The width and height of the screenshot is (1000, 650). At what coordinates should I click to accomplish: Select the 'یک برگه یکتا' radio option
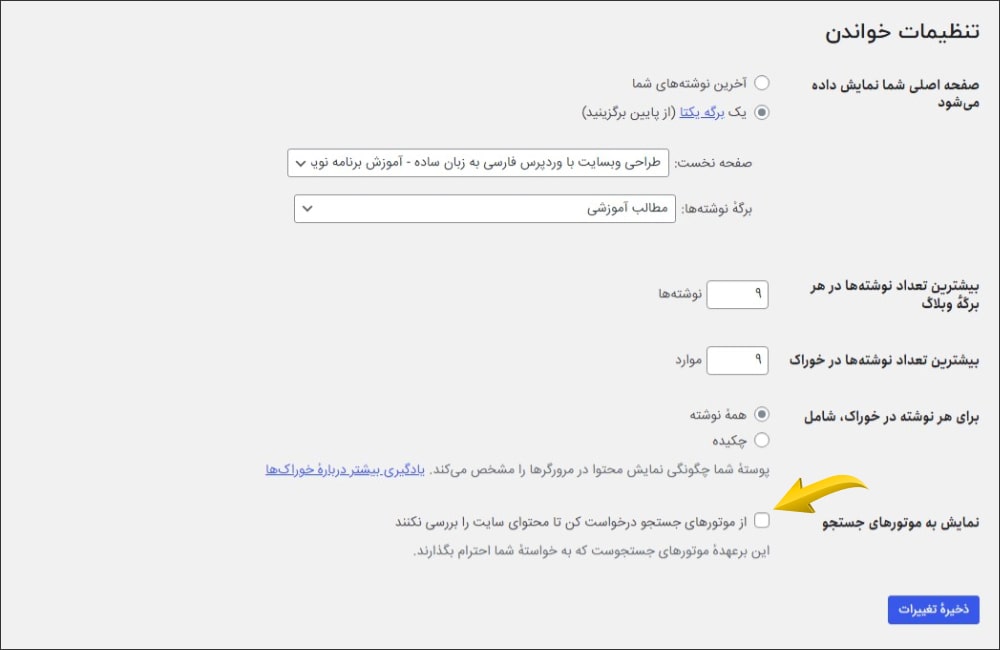(x=761, y=112)
